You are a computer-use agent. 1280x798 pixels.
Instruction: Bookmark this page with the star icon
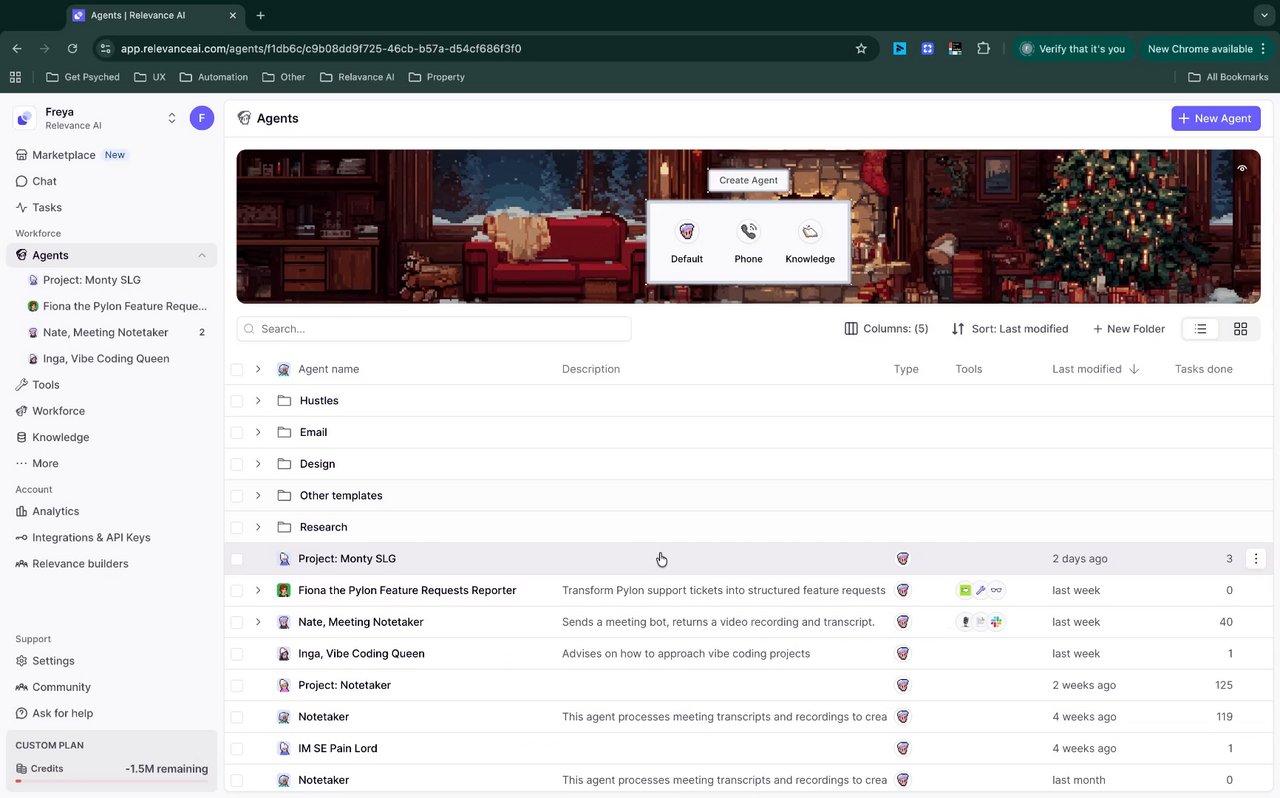point(861,48)
